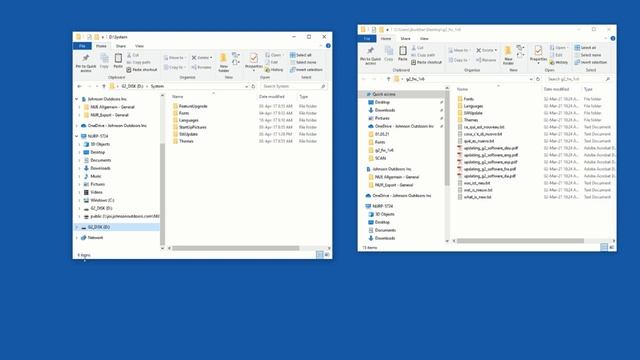Screen dimensions: 640x360
Task: Click Search System field
Action: click(293, 87)
